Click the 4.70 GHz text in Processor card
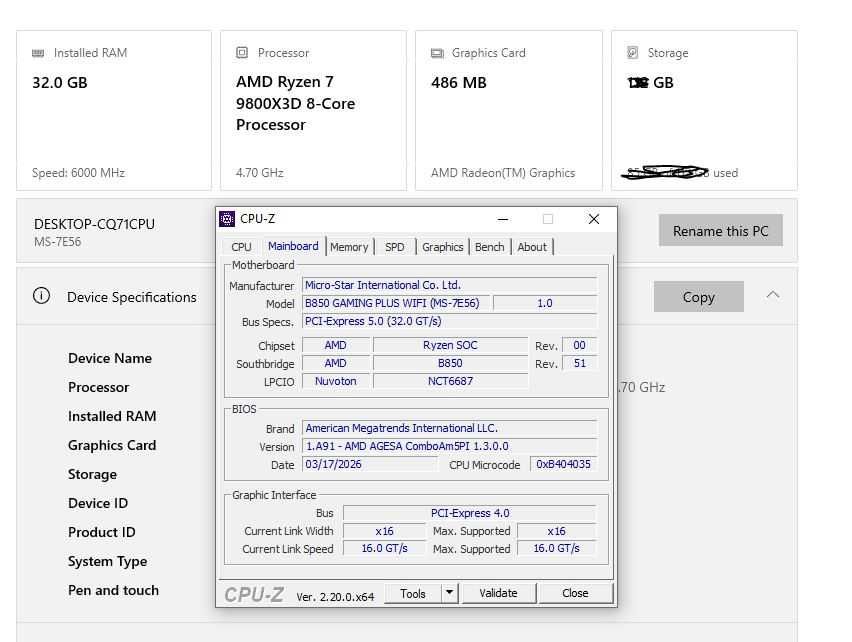The image size is (852, 642). click(260, 173)
